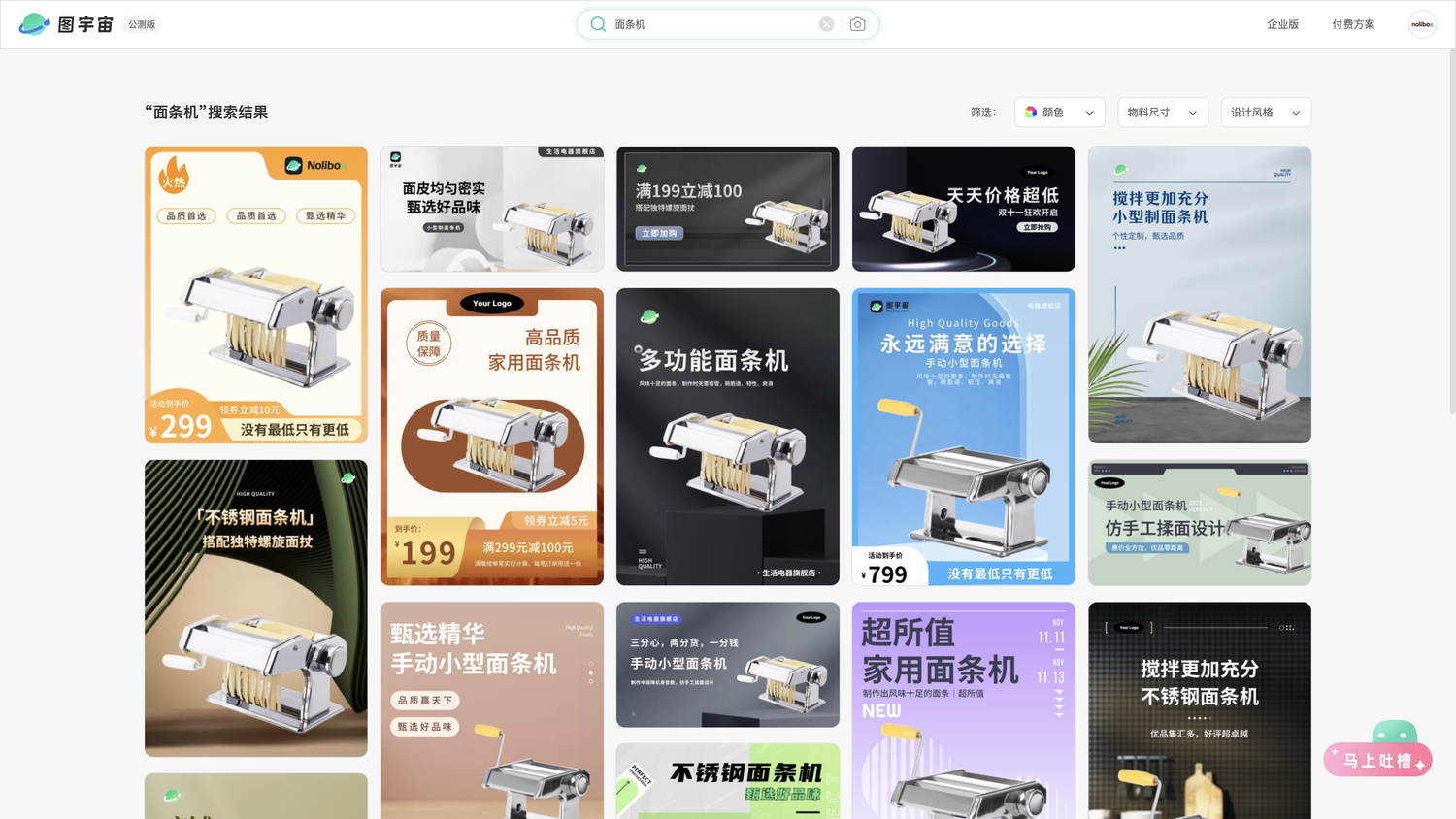Viewport: 1456px width, 819px height.
Task: Expand the 设计风格 filter dropdown
Action: (x=1266, y=113)
